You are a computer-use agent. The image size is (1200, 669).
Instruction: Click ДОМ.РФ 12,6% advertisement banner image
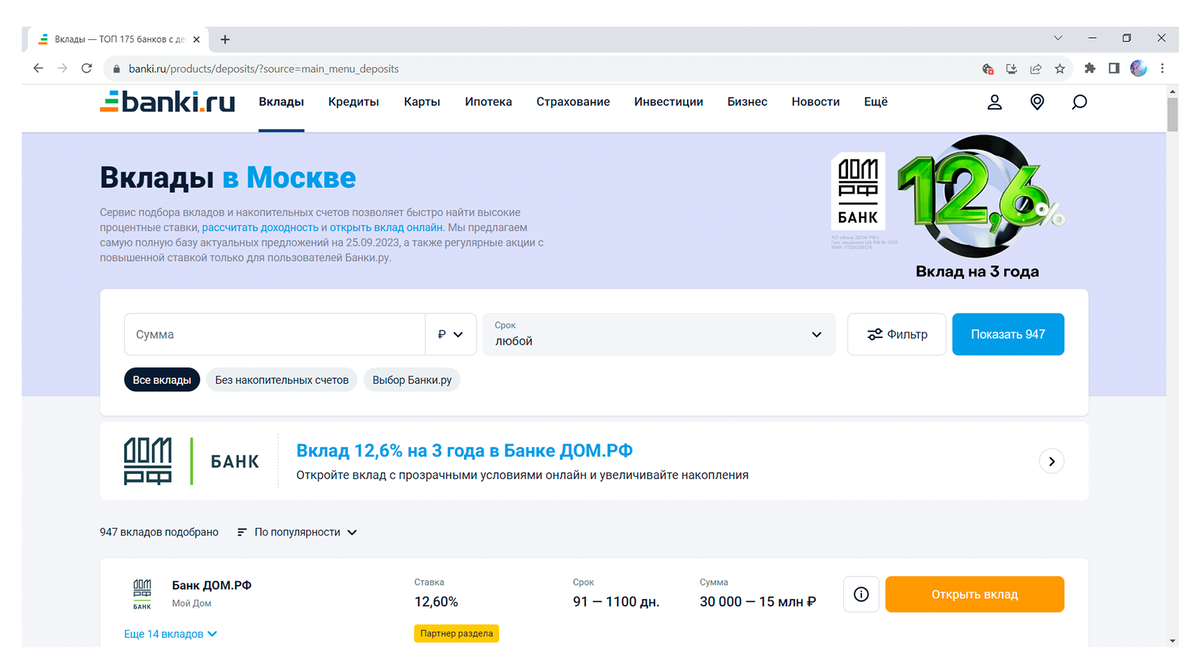(x=948, y=208)
